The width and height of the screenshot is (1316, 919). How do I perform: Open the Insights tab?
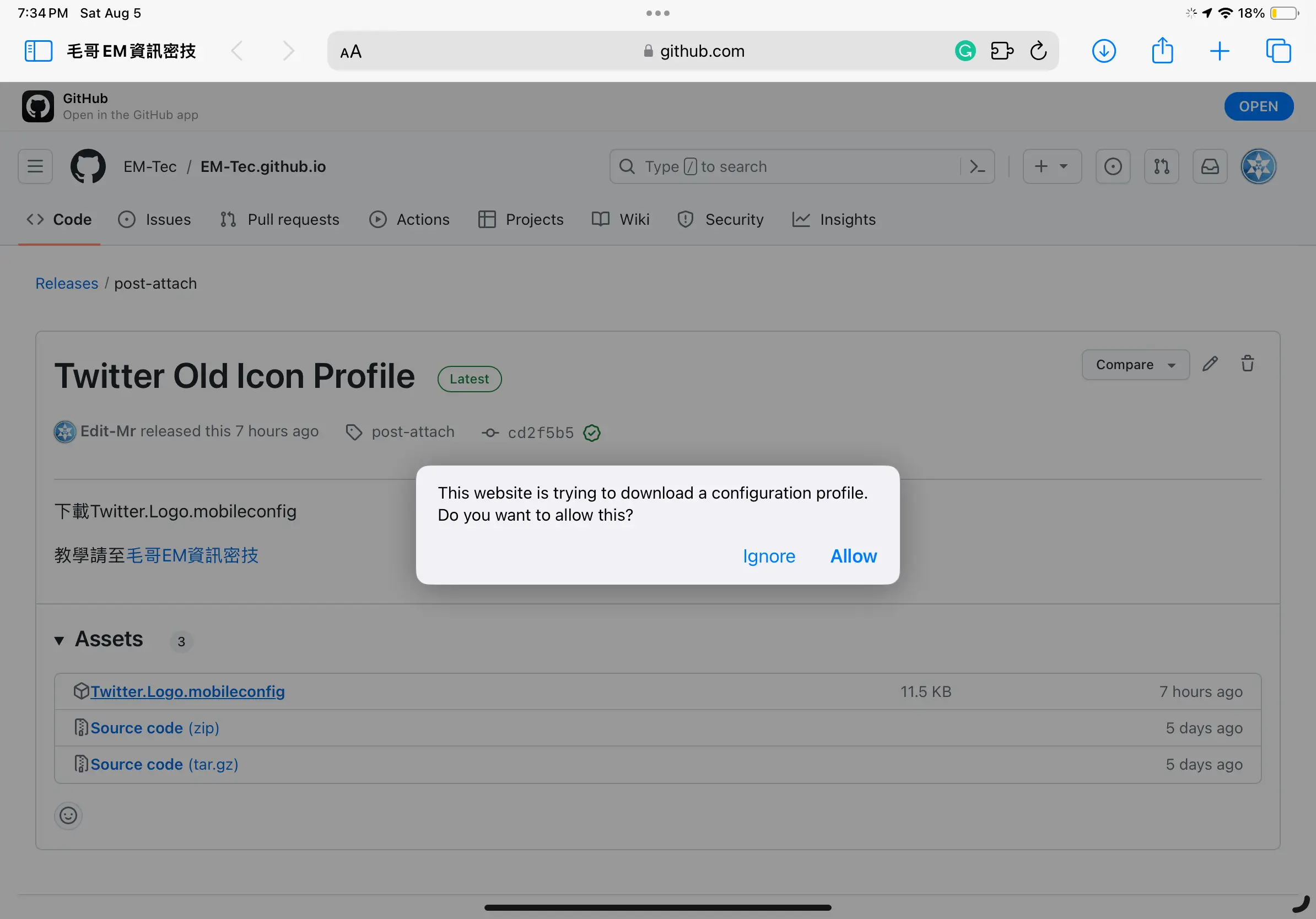(x=834, y=220)
